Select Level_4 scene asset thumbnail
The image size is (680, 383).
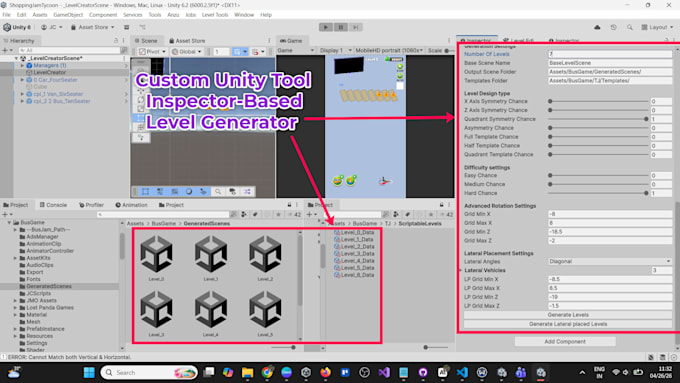click(211, 314)
